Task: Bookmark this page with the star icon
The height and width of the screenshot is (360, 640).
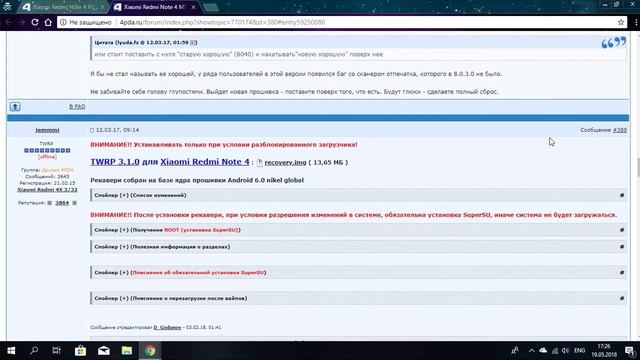Action: point(621,22)
